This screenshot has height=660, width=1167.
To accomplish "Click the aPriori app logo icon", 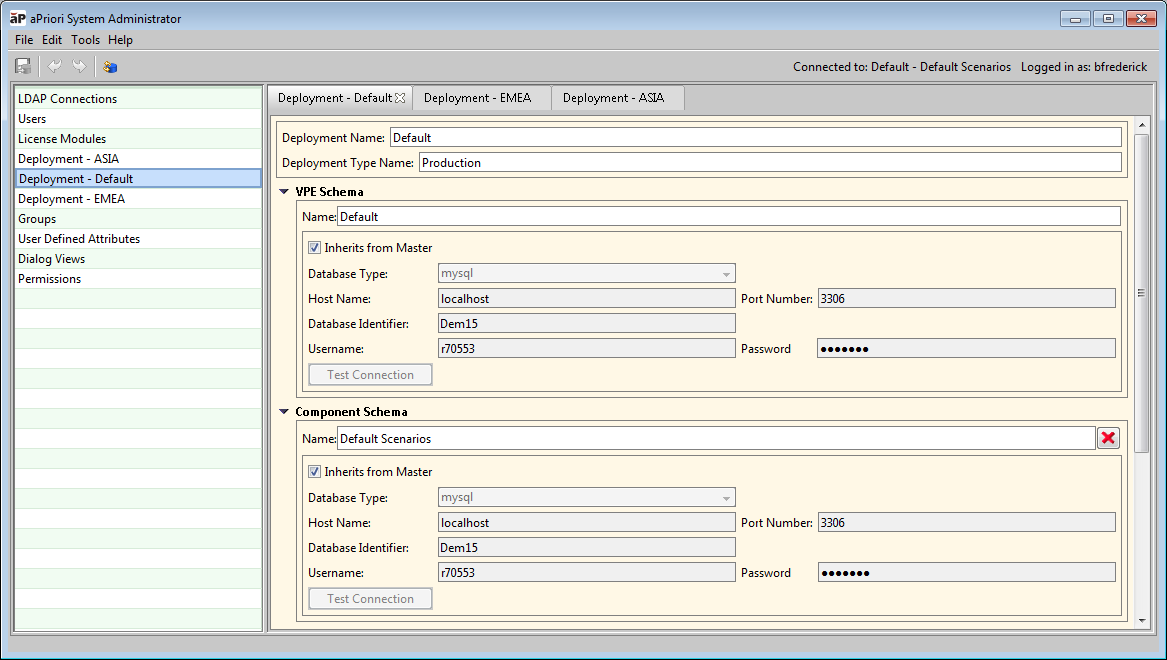I will click(x=18, y=18).
